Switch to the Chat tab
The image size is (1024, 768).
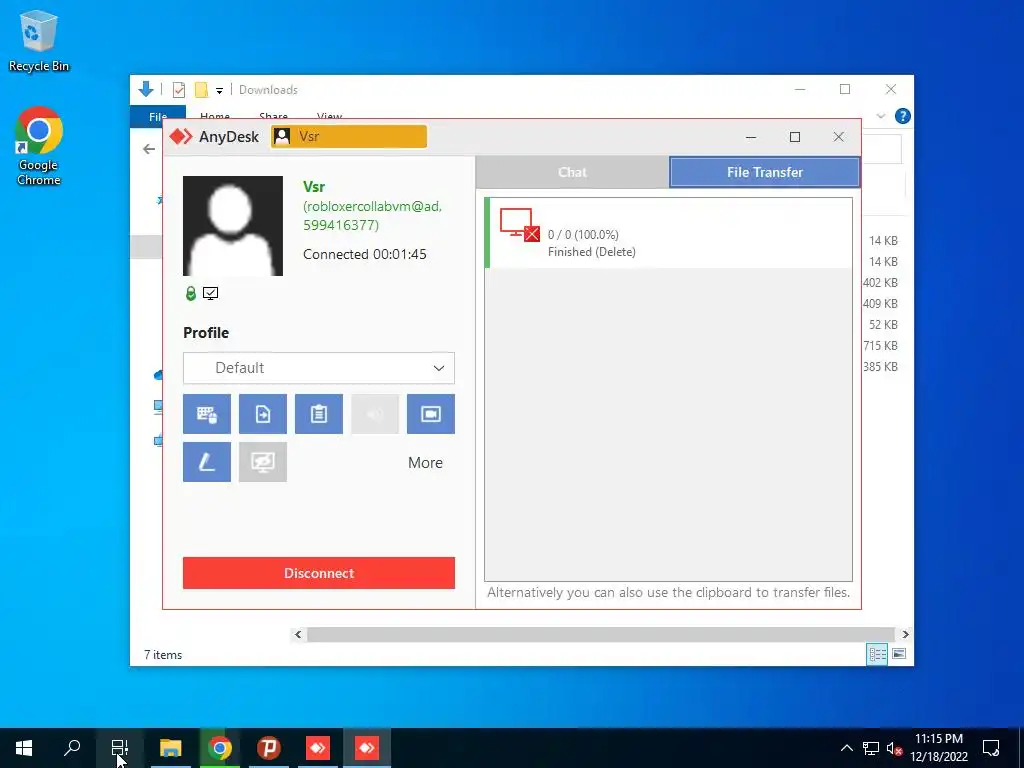572,172
